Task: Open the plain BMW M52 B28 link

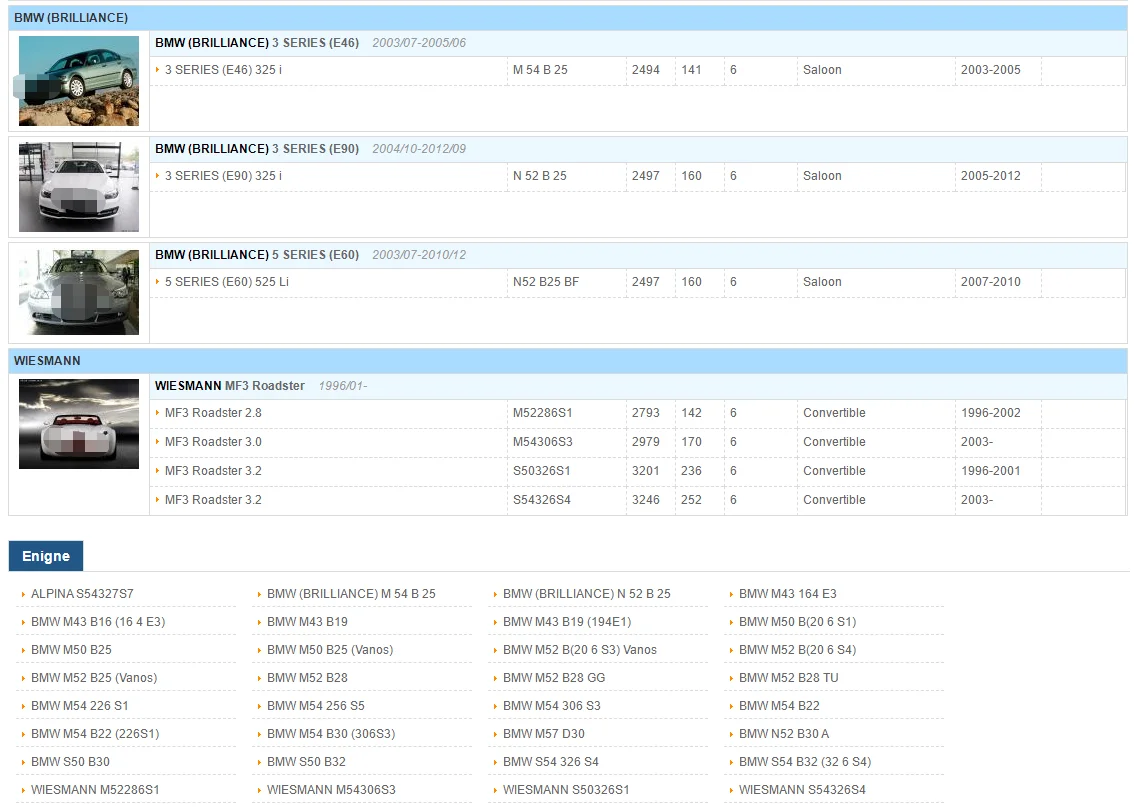Action: 307,678
